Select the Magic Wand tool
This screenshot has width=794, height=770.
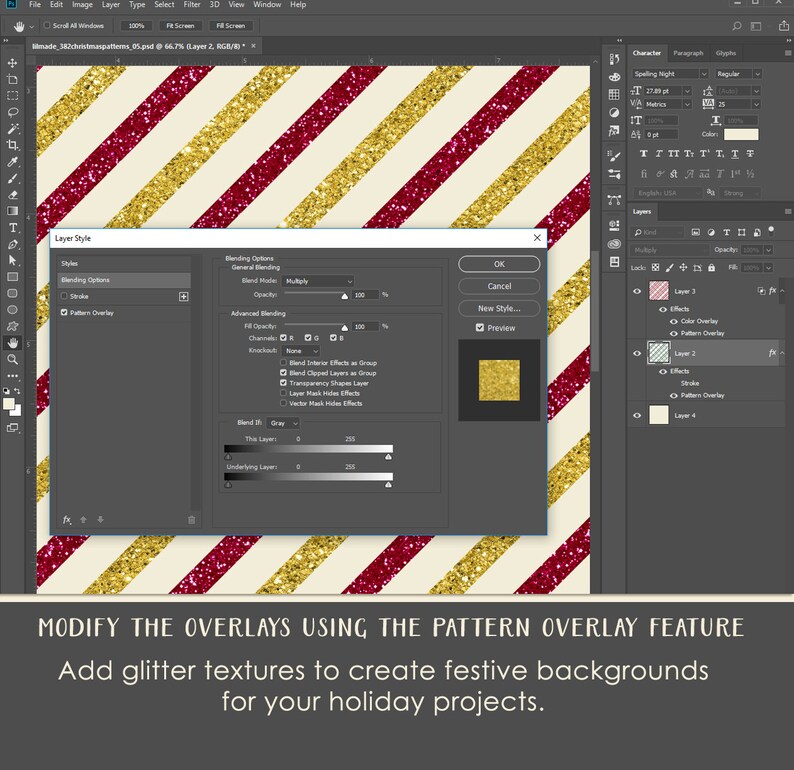[13, 129]
